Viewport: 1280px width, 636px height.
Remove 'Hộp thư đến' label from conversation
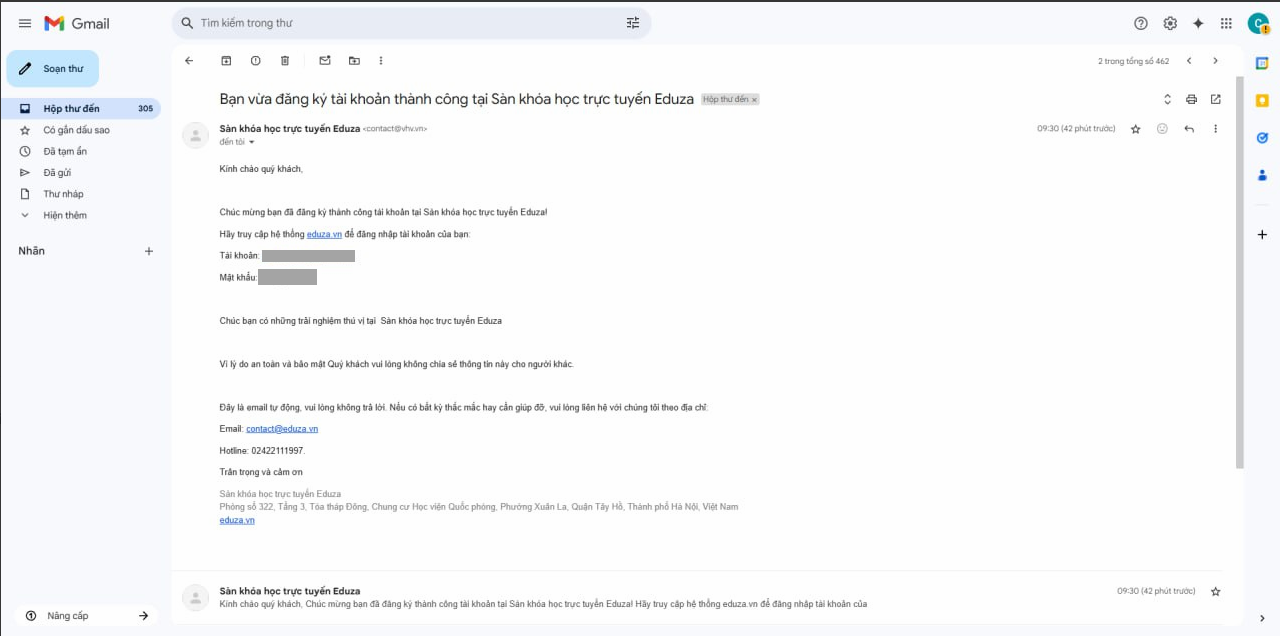[x=755, y=100]
